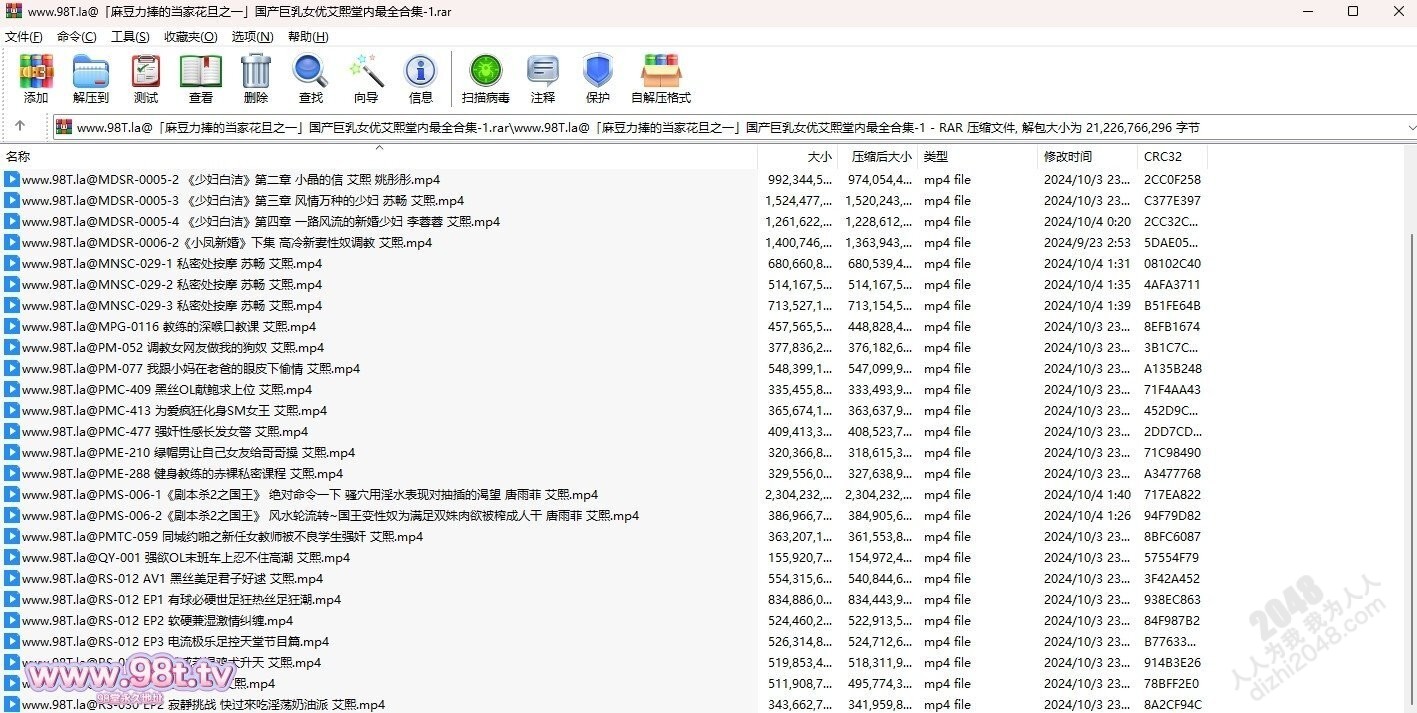
Task: Open the 查找 (Find) magnifier tool
Action: point(310,78)
